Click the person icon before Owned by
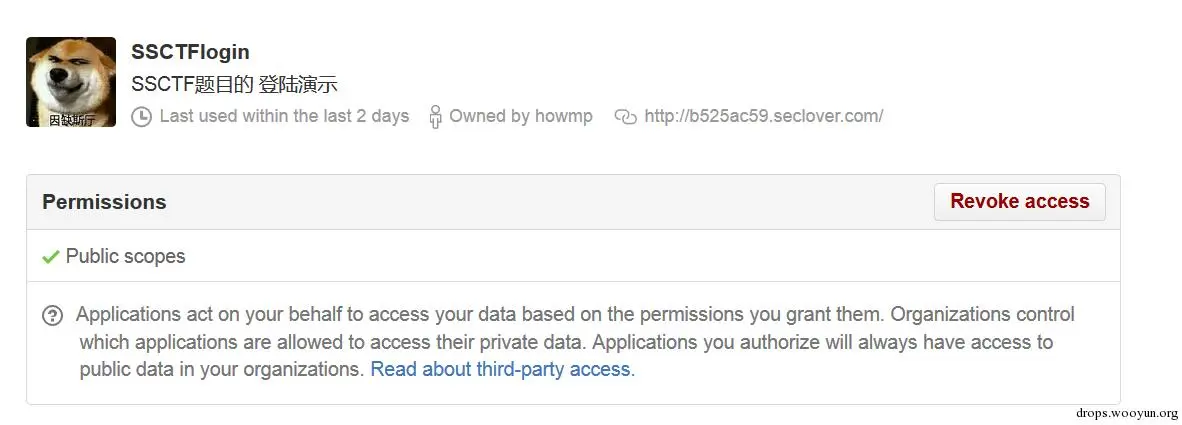The height and width of the screenshot is (425, 1182). pyautogui.click(x=435, y=117)
